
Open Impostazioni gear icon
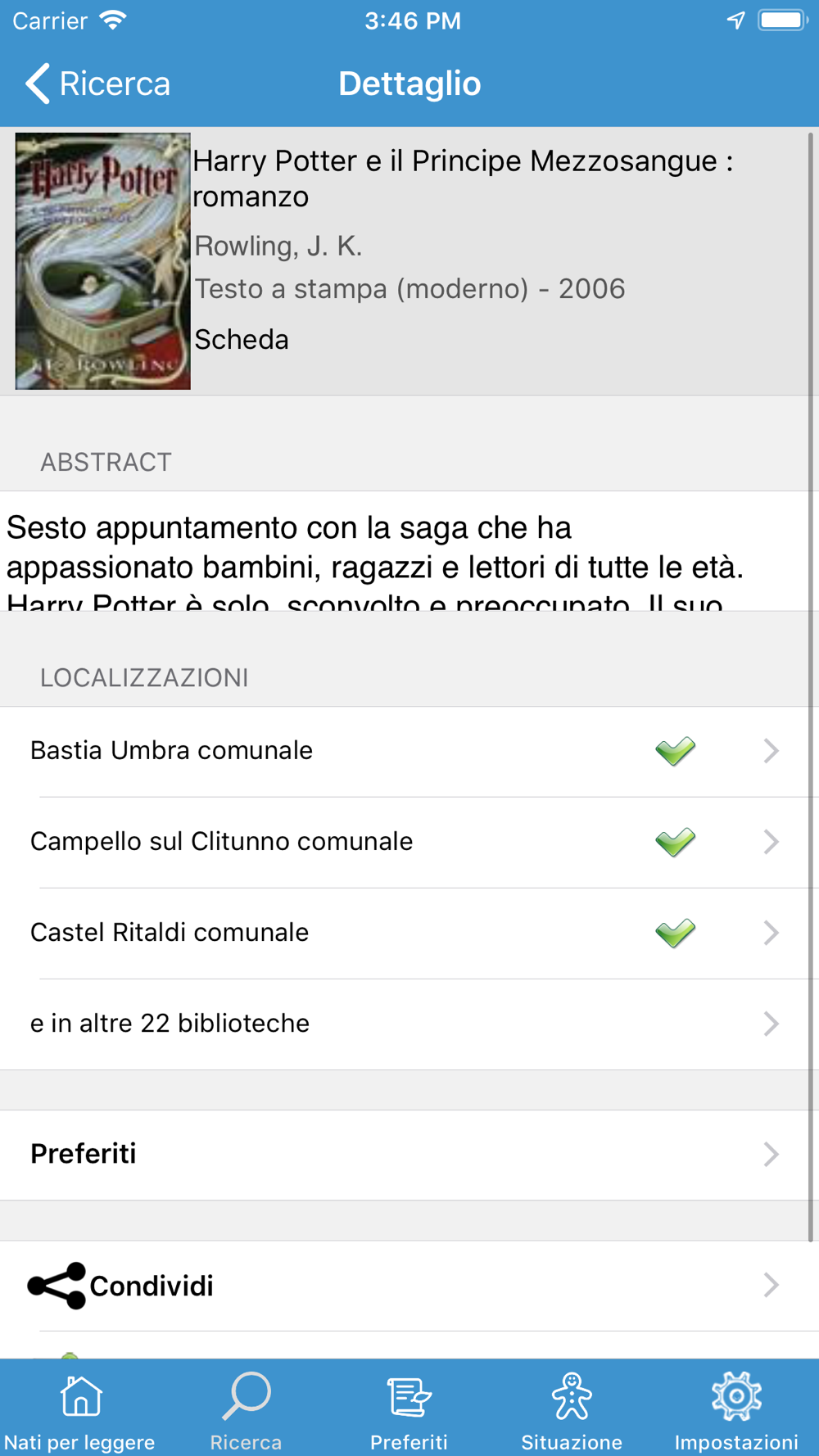(x=736, y=1396)
